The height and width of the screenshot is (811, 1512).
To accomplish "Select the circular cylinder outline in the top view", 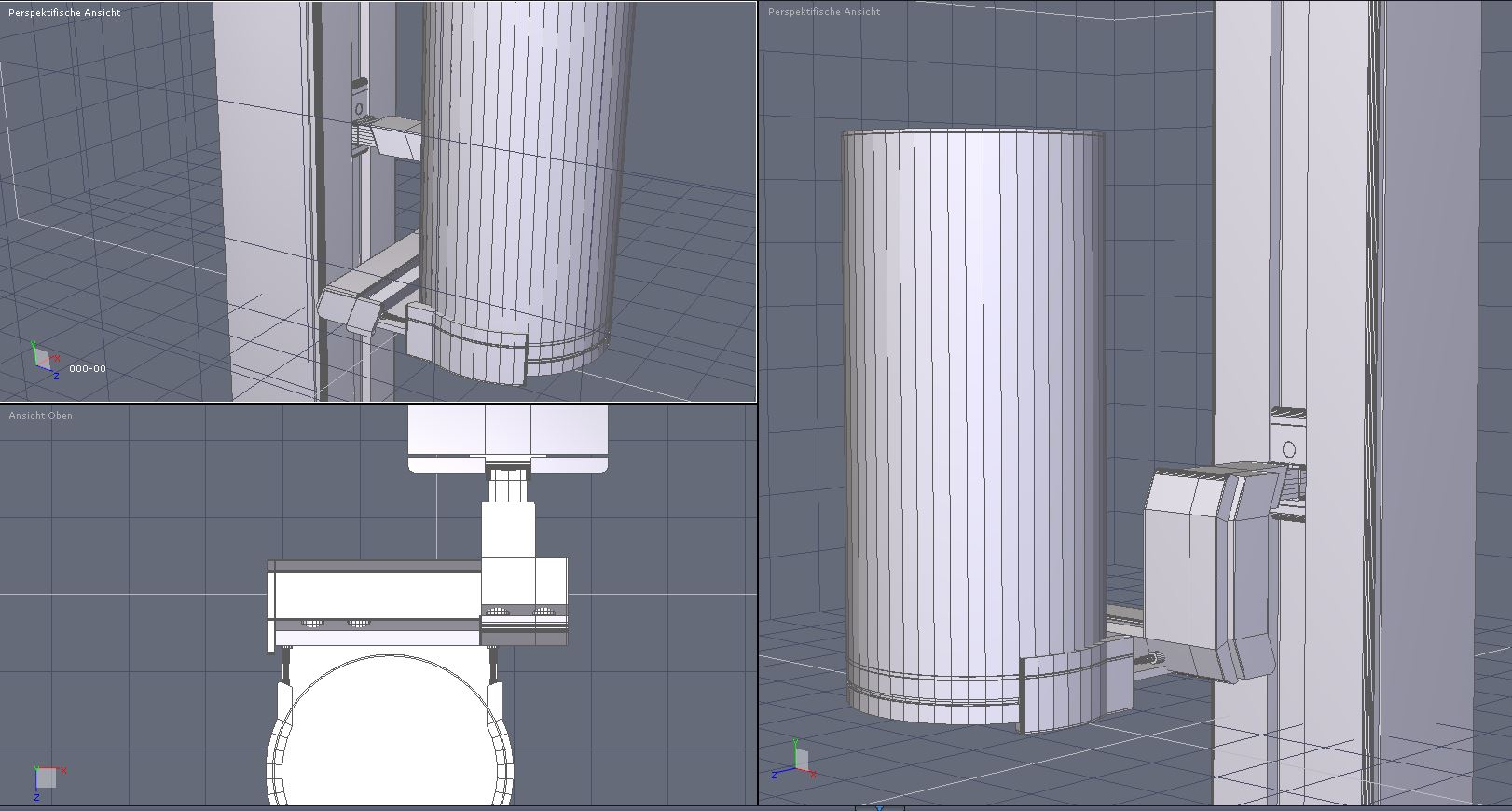I will click(x=392, y=732).
